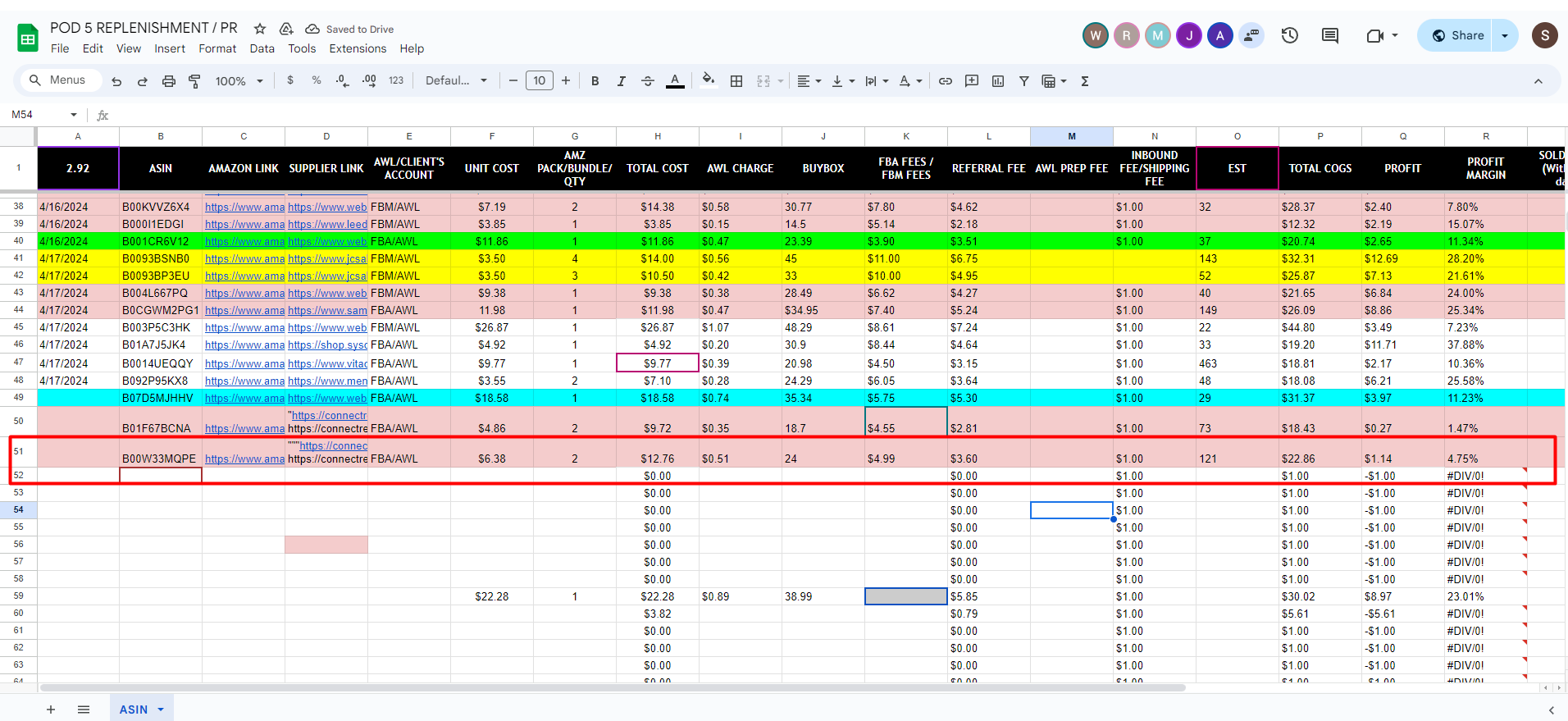Screen dimensions: 1568x721
Task: Open the text color picker
Action: (675, 81)
